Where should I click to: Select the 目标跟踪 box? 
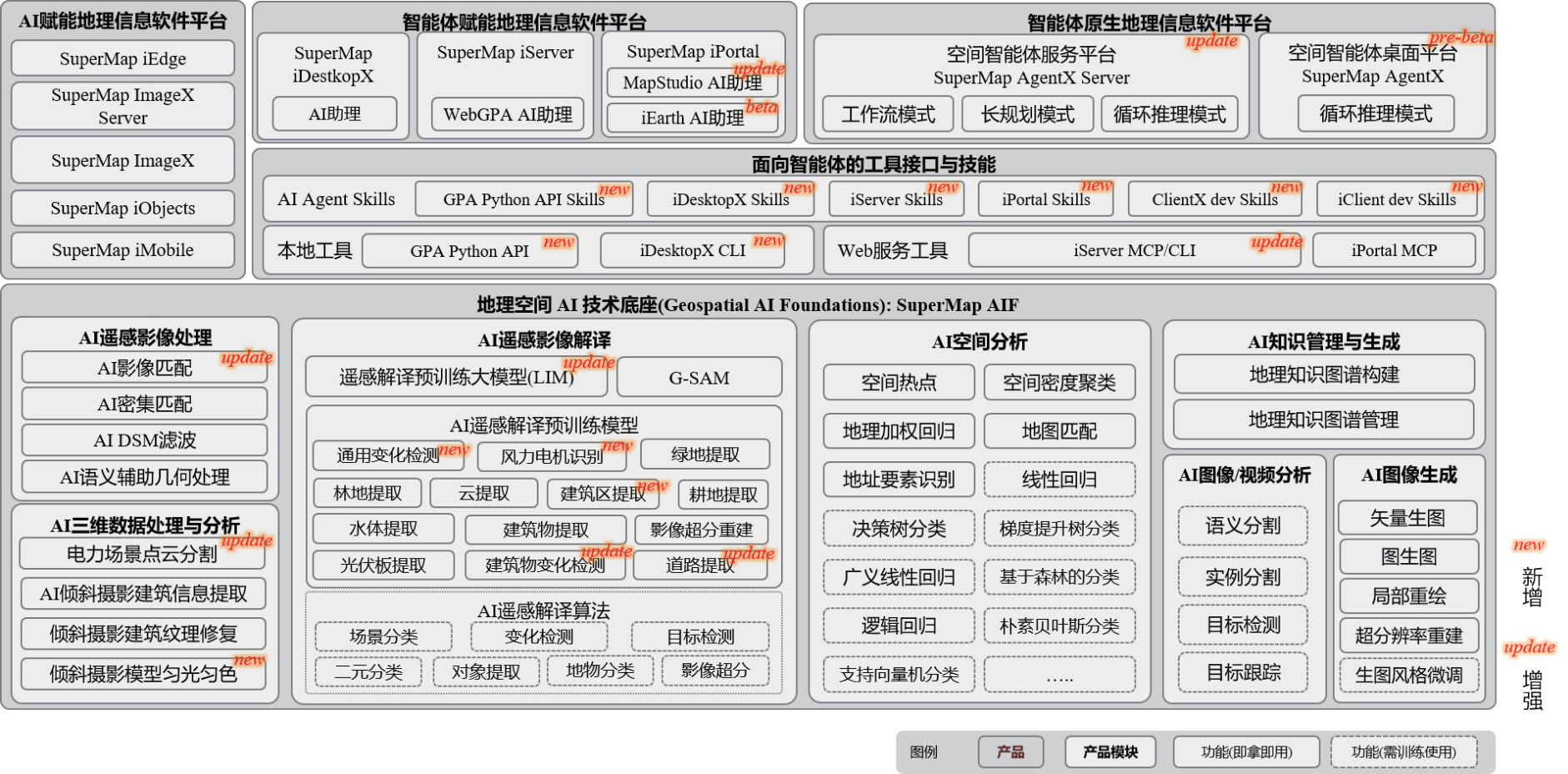click(x=1243, y=672)
